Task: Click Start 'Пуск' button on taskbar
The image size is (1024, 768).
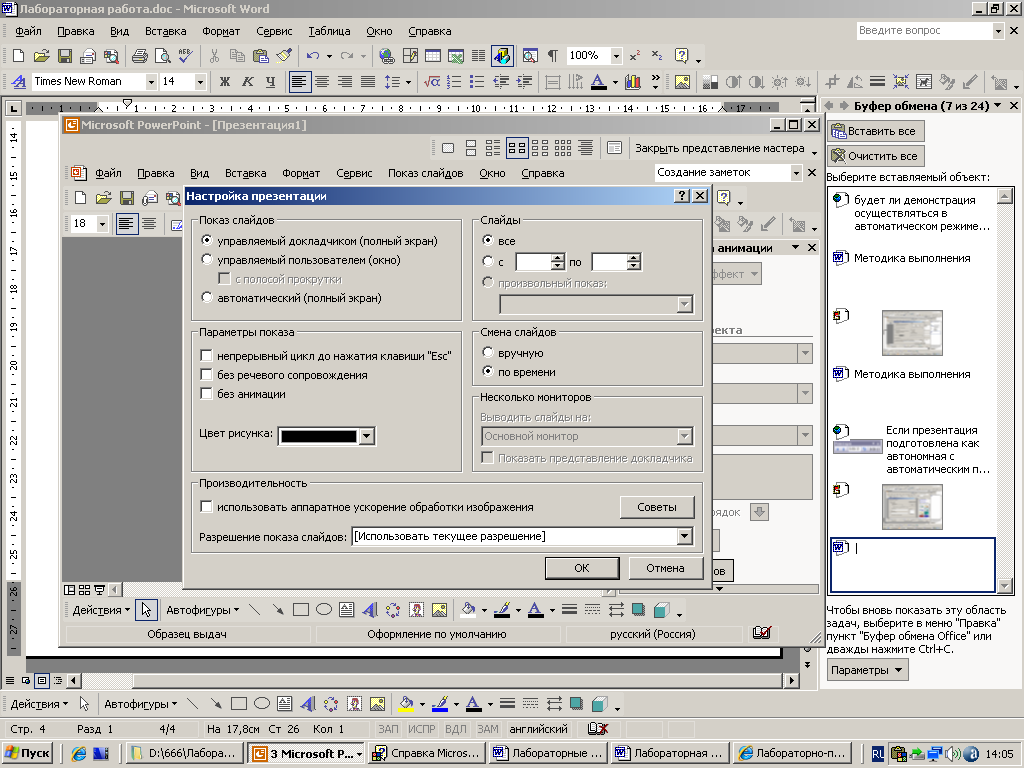Action: [27, 754]
